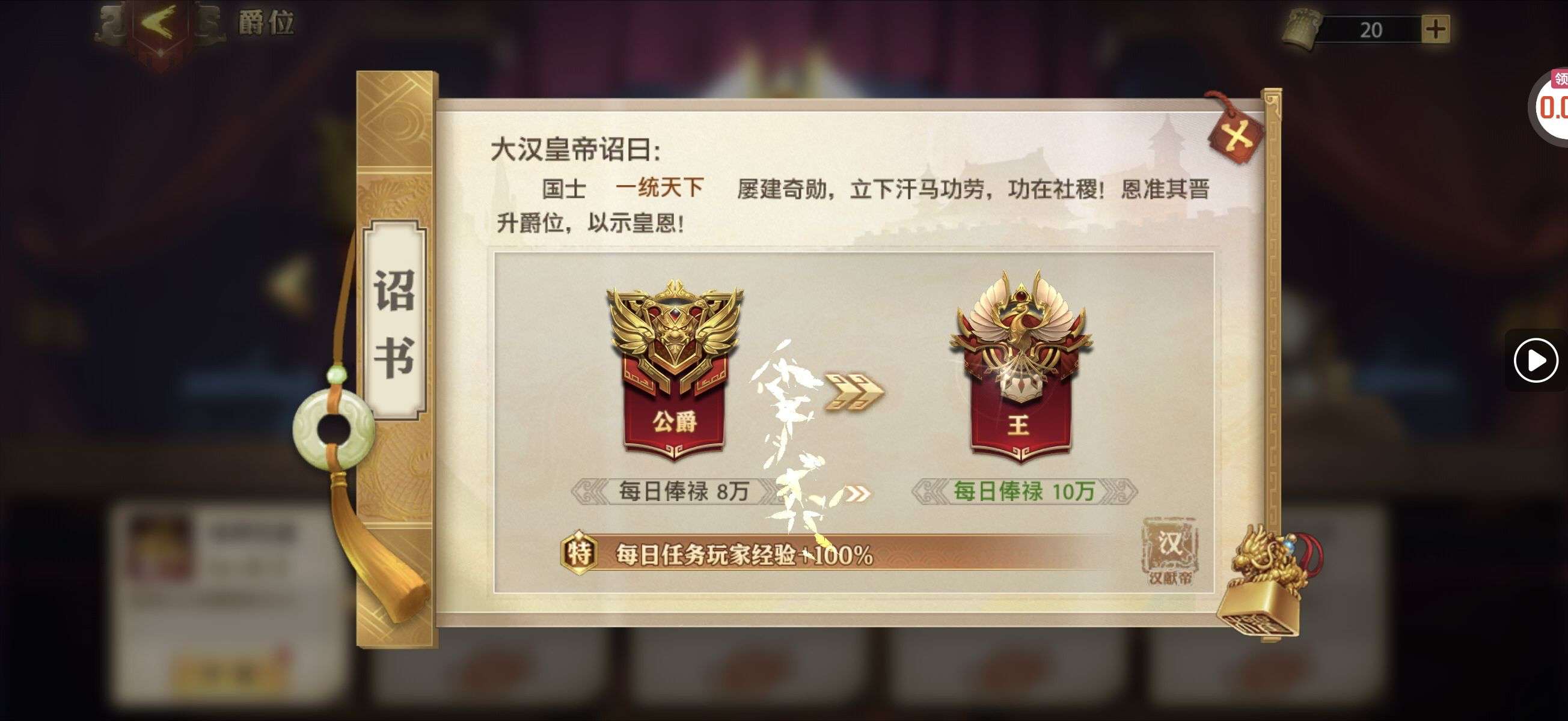Screen dimensions: 1568x721
Task: Add currency with the plus button
Action: [1435, 29]
